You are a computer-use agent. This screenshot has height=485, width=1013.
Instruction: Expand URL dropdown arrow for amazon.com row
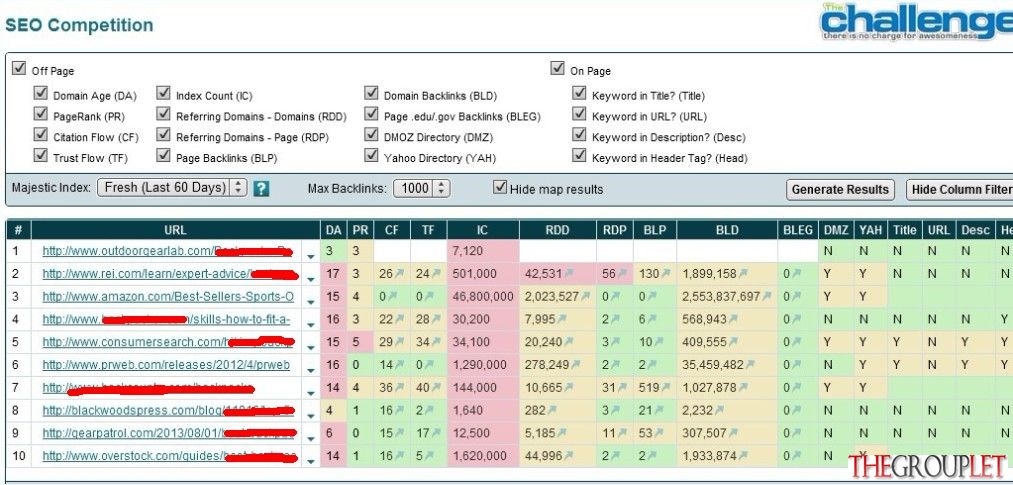tap(311, 301)
